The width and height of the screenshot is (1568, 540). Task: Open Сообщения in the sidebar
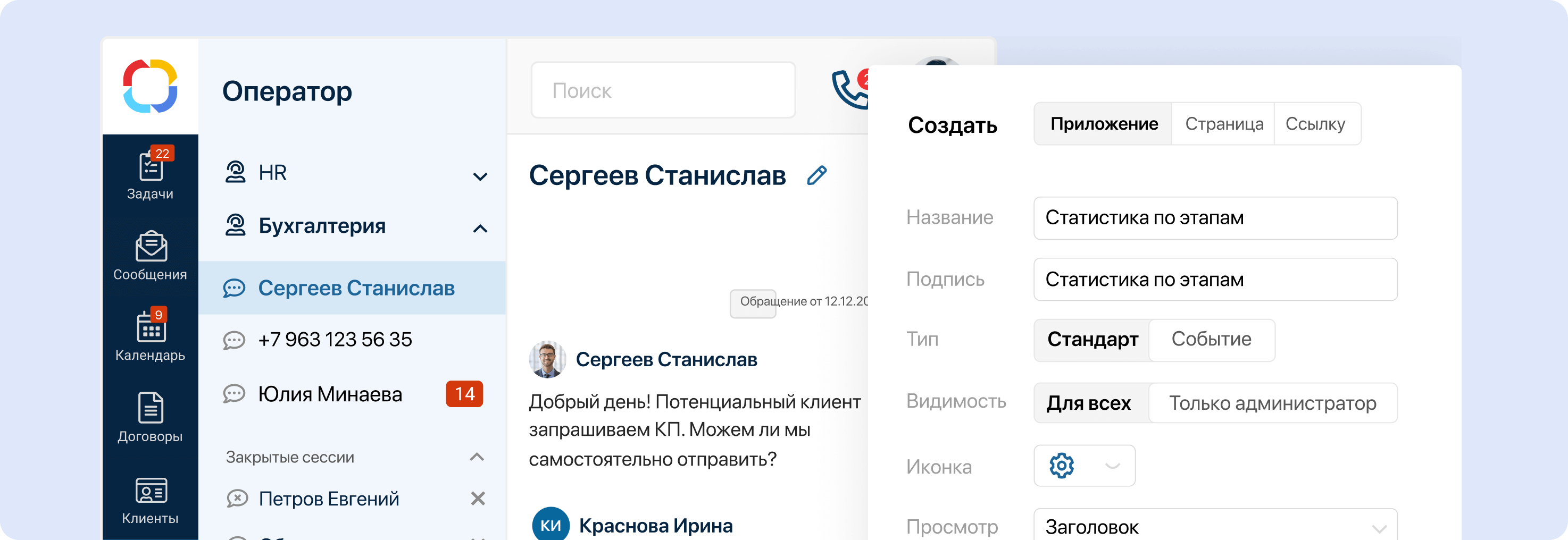(x=151, y=256)
